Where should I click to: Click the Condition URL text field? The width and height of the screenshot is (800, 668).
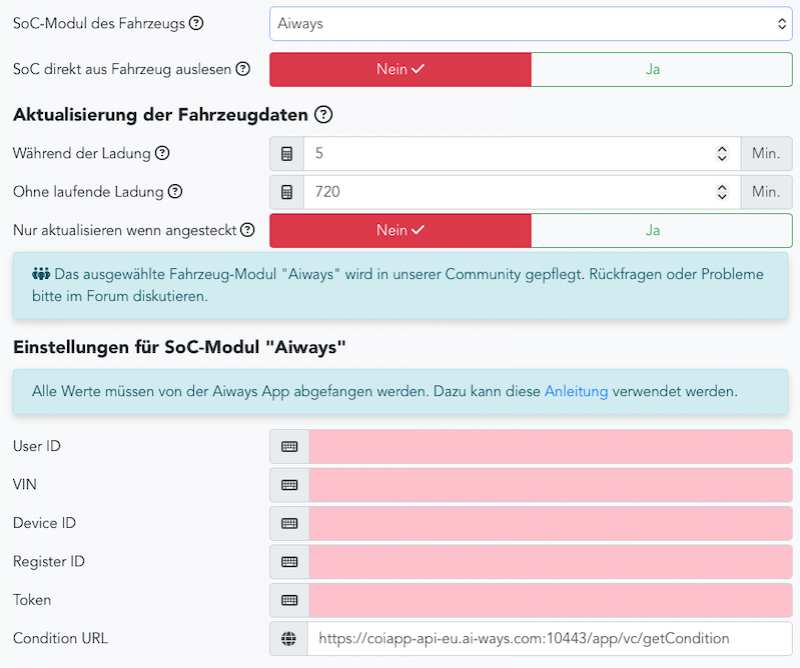[x=550, y=638]
